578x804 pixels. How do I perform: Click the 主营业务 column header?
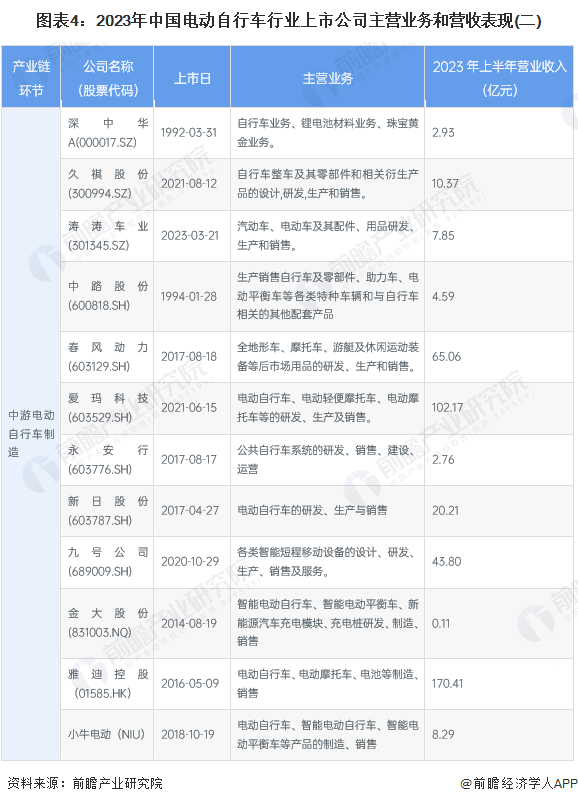327,77
